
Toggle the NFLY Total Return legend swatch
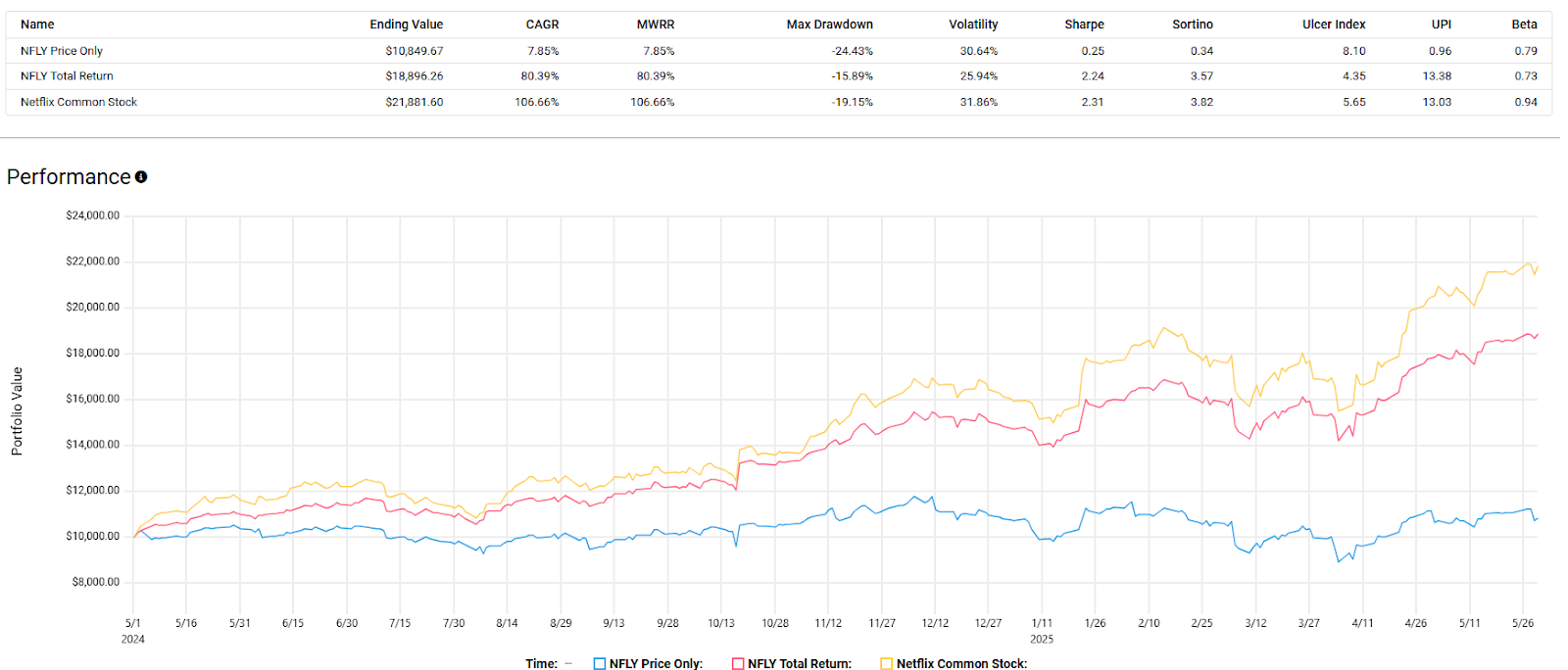[x=738, y=664]
